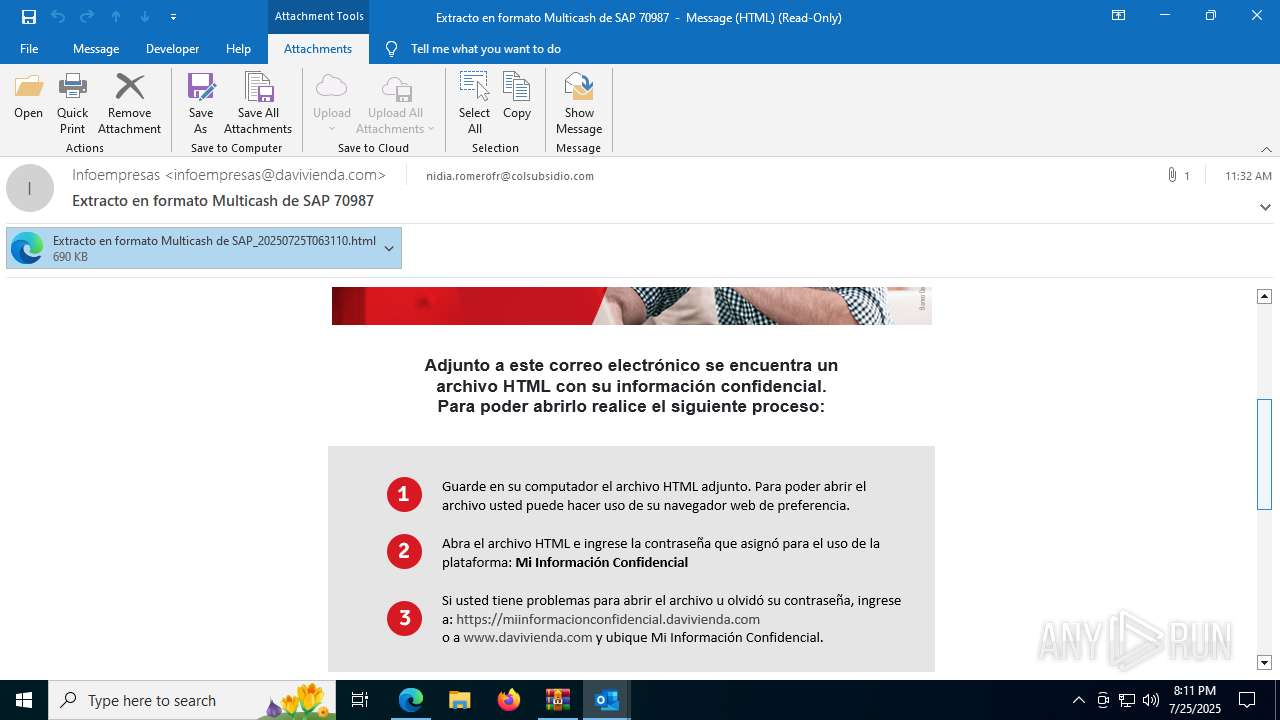Click Next Item down arrow
This screenshot has width=1280, height=720.
tap(145, 17)
